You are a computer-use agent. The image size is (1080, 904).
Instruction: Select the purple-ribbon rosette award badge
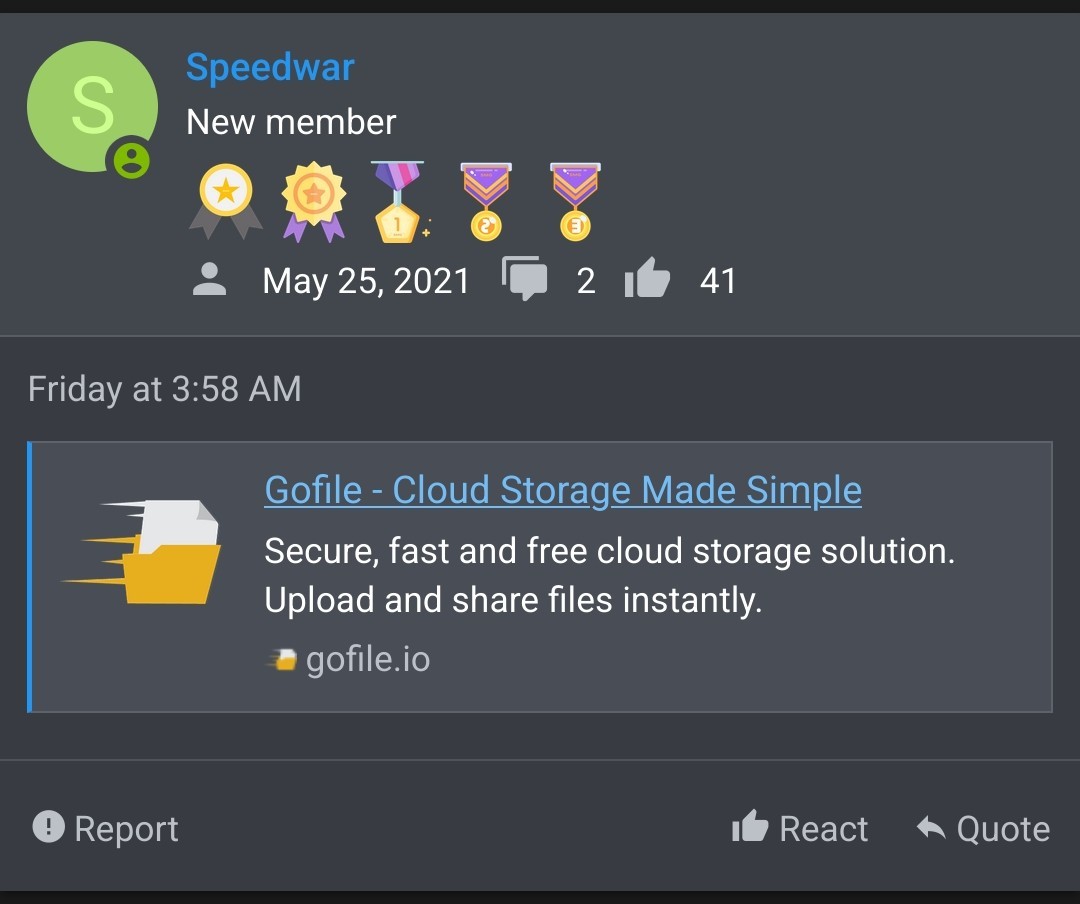(x=313, y=202)
